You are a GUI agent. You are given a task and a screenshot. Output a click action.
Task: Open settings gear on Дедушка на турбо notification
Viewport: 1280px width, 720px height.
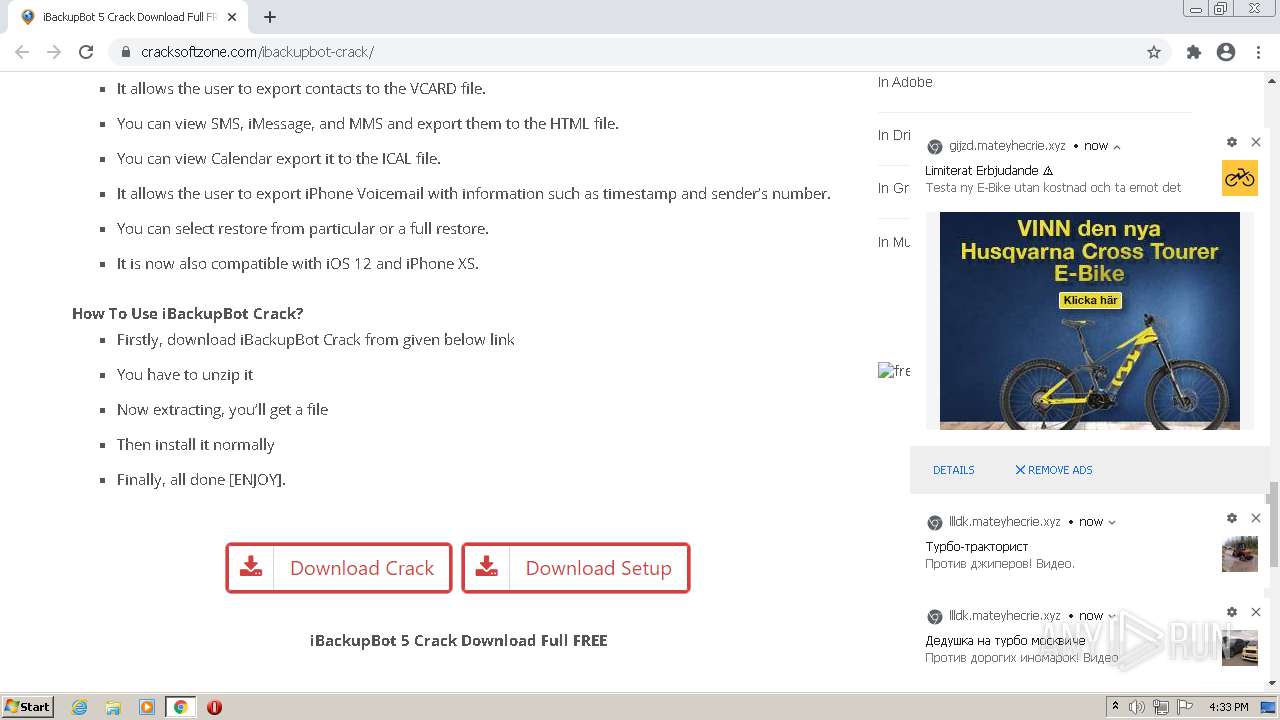click(1232, 612)
